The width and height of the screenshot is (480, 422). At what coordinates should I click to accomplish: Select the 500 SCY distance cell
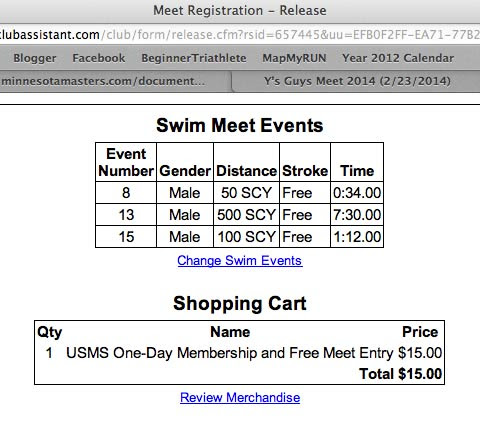(246, 215)
